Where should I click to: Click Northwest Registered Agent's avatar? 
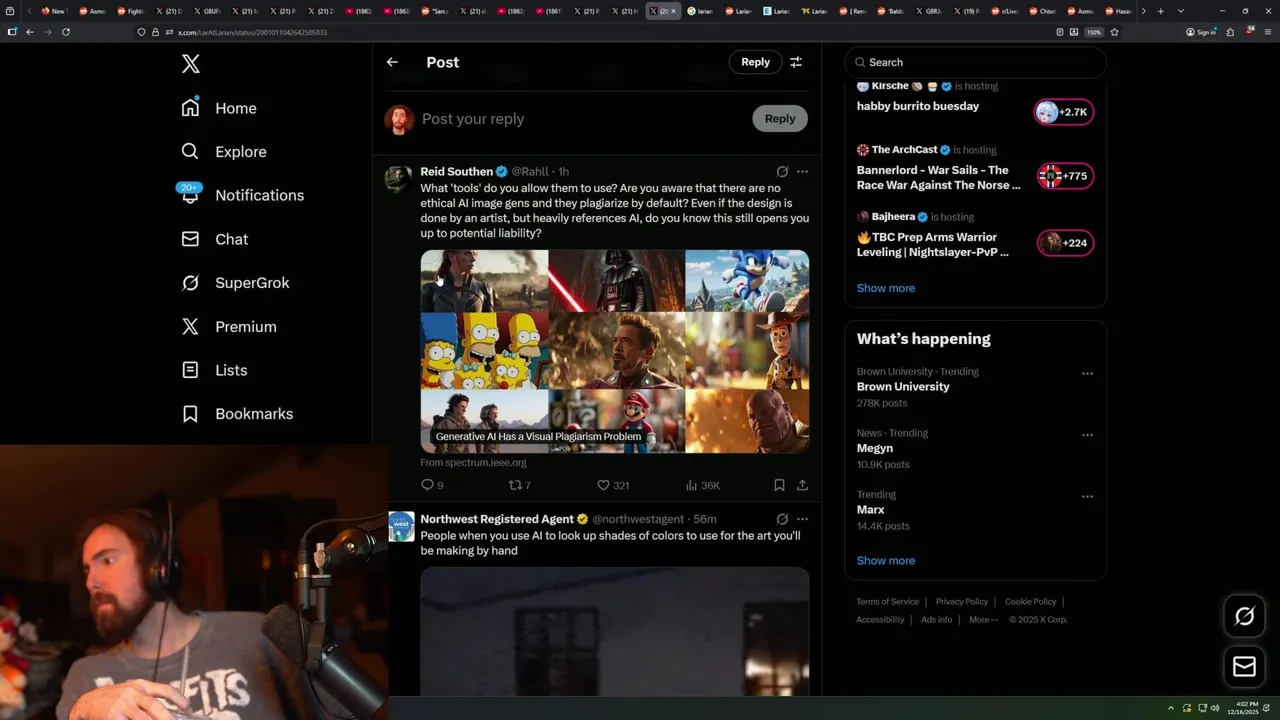click(401, 526)
